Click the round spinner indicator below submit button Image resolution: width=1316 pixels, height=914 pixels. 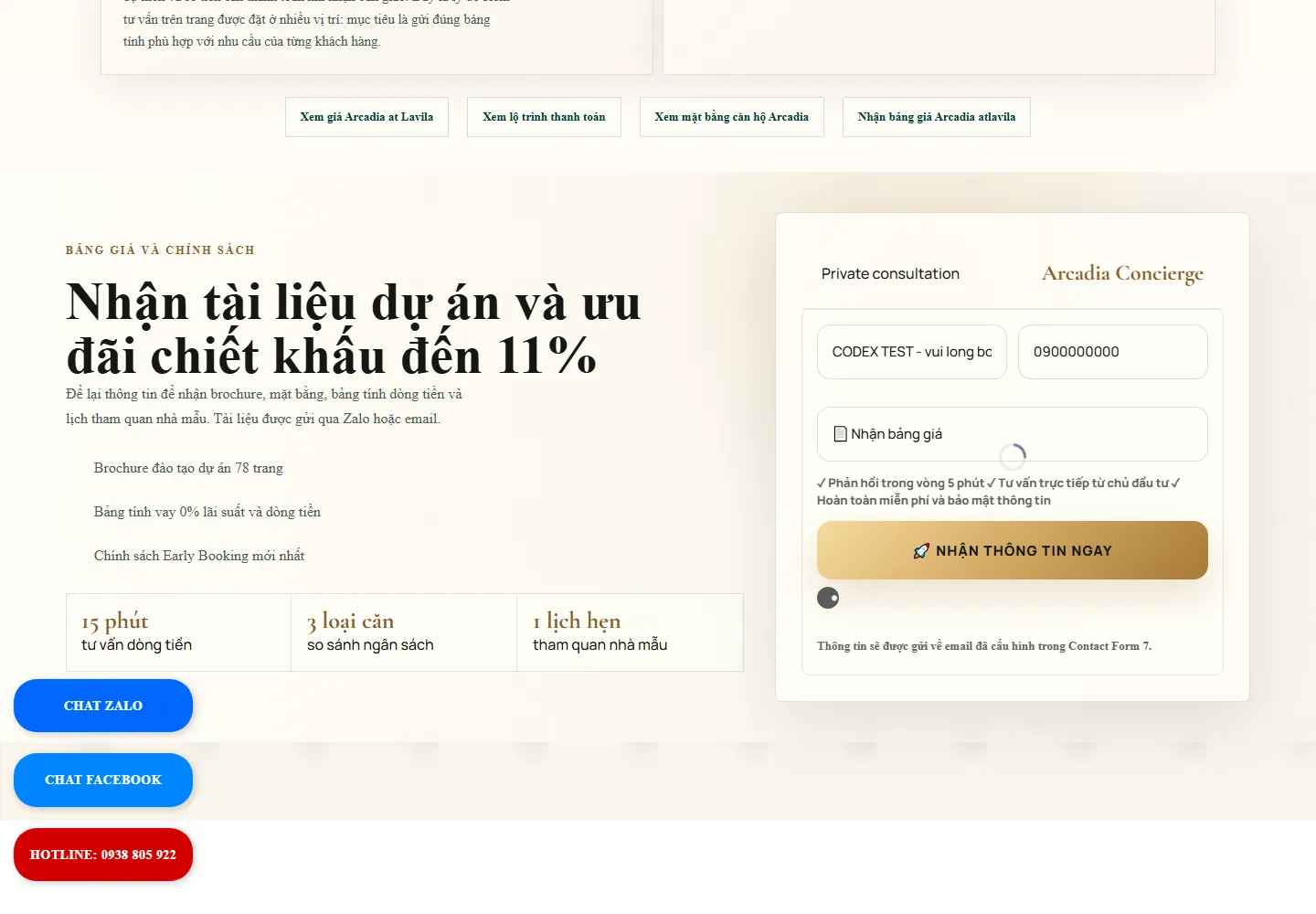click(828, 598)
